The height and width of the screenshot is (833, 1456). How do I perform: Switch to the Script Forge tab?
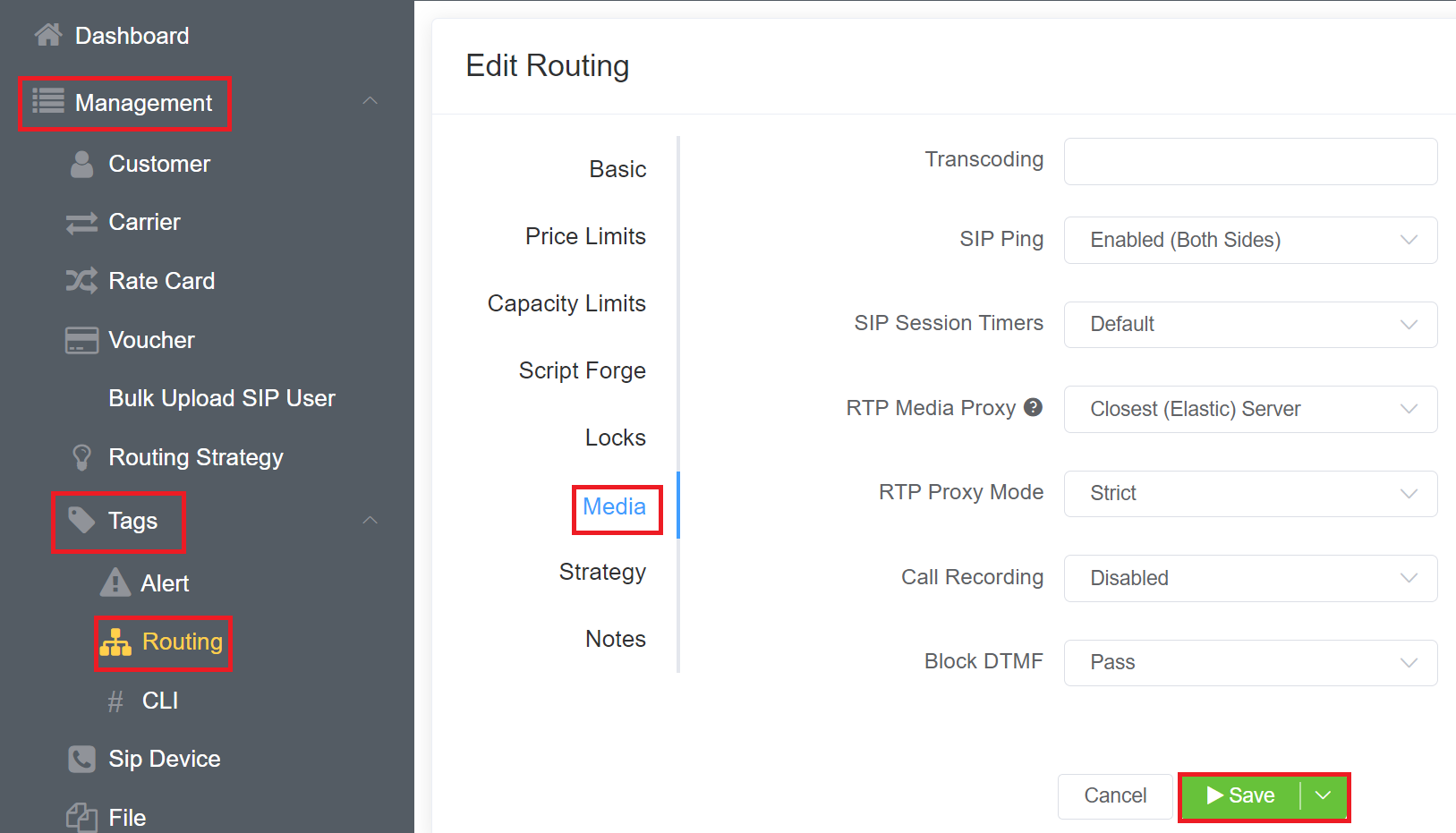[x=582, y=370]
